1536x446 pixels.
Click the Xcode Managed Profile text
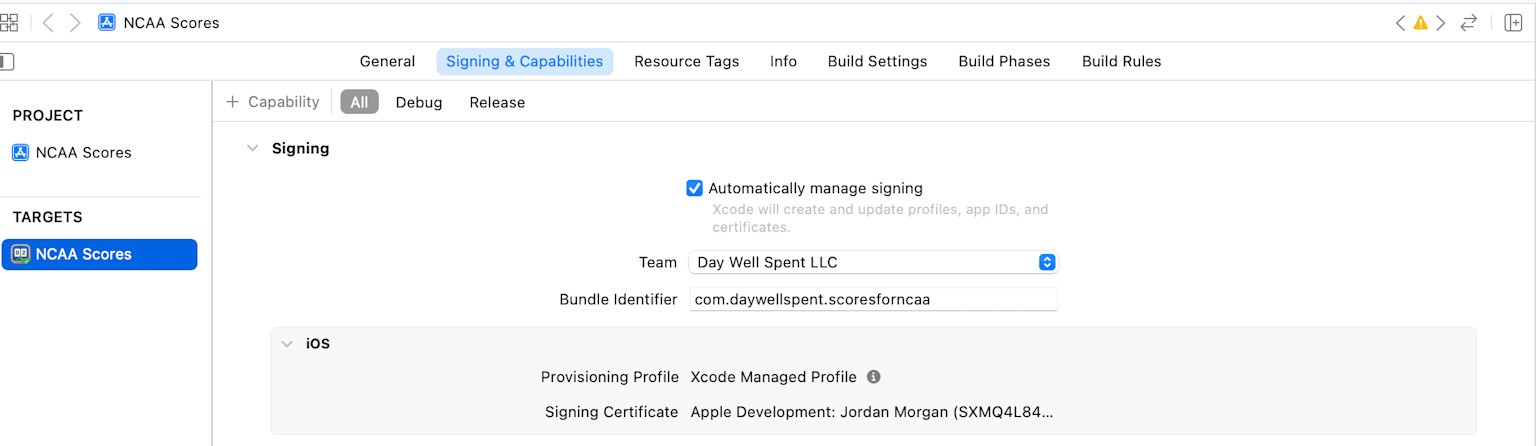774,377
